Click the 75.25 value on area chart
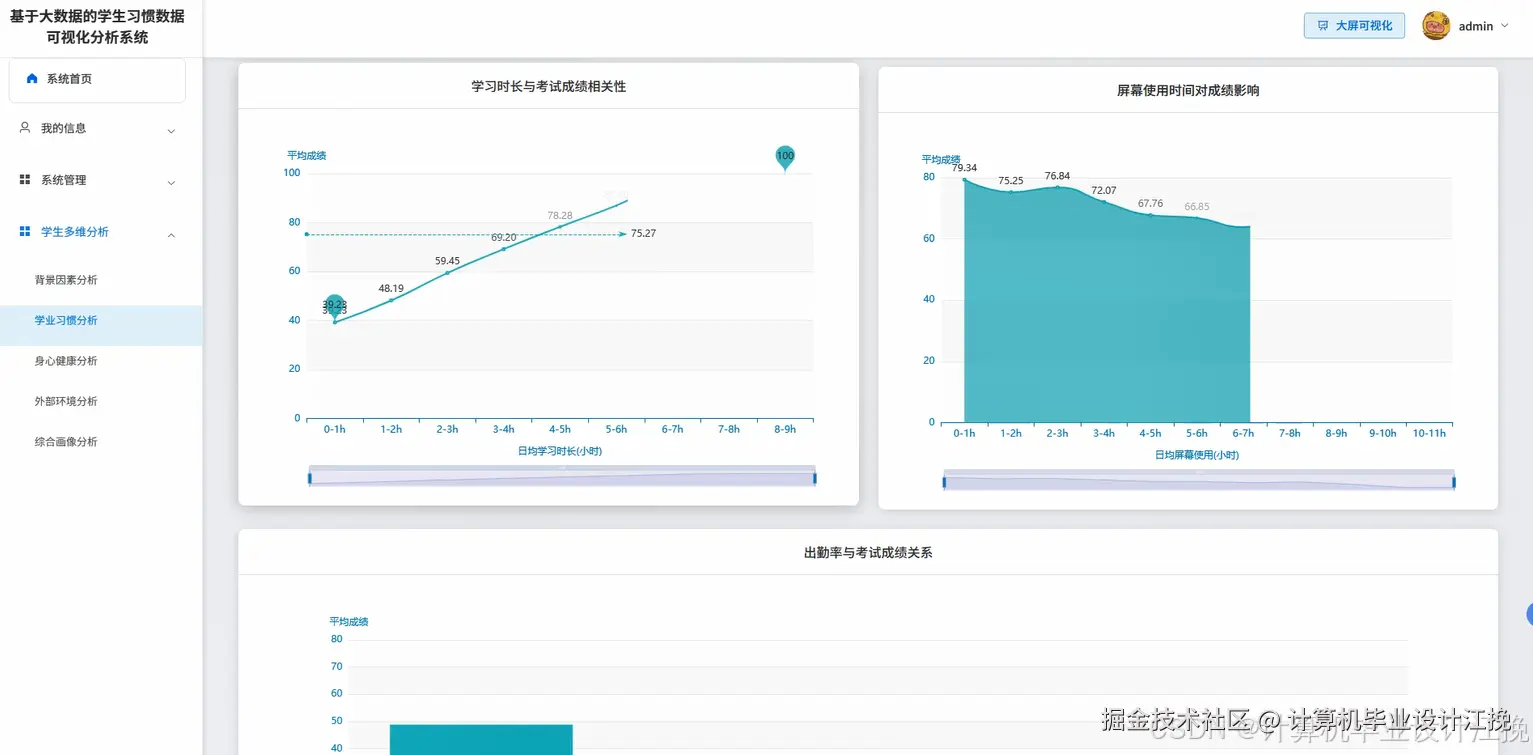Viewport: 1533px width, 755px height. tap(1011, 181)
